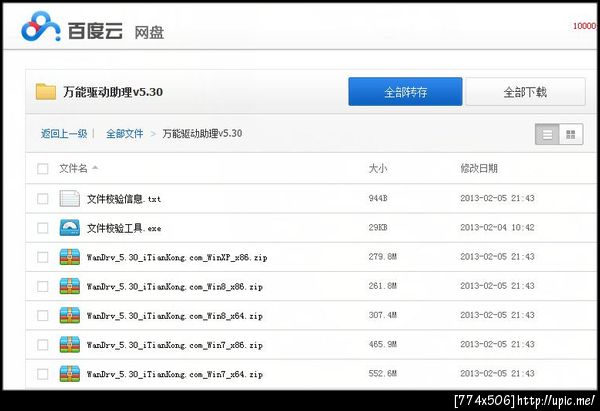600x411 pixels.
Task: Click the 全部转存 button
Action: [x=405, y=92]
